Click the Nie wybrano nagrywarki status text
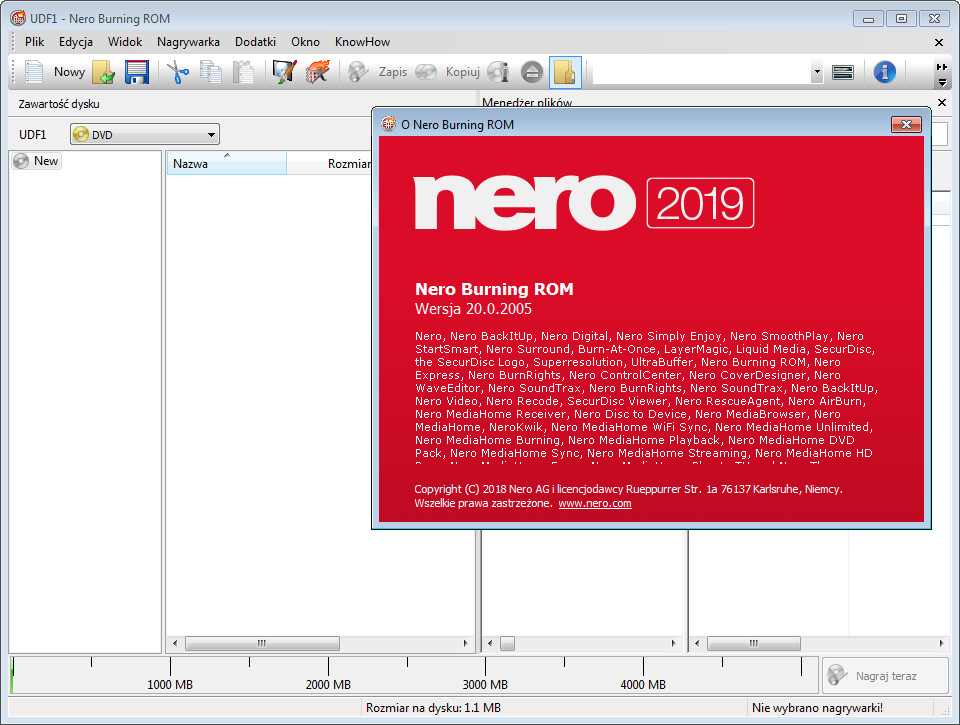 click(817, 708)
